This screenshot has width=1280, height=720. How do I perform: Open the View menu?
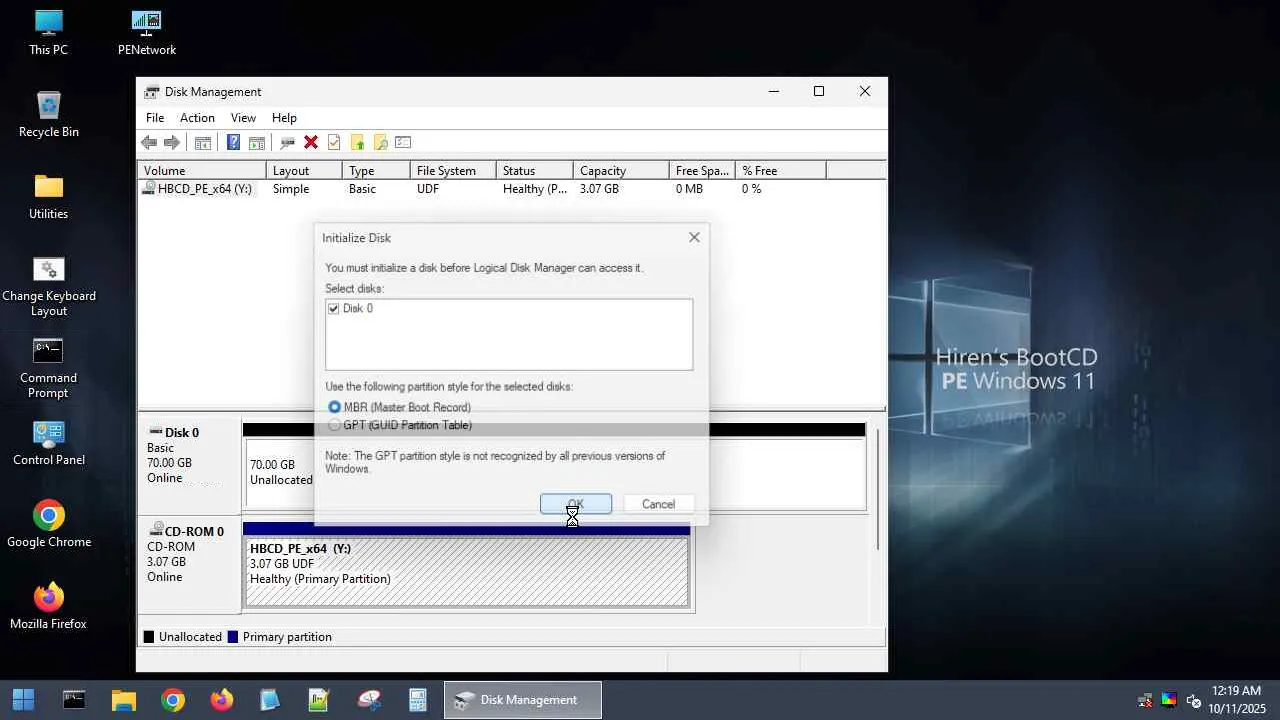click(x=243, y=118)
